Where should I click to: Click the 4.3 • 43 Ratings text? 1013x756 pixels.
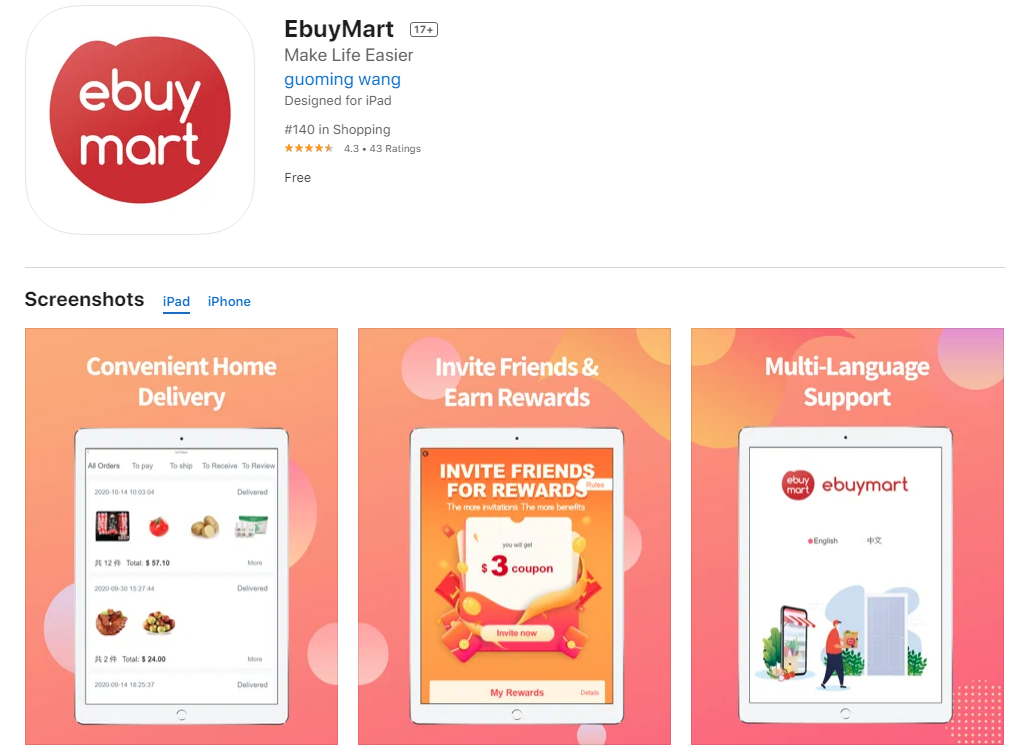tap(382, 149)
